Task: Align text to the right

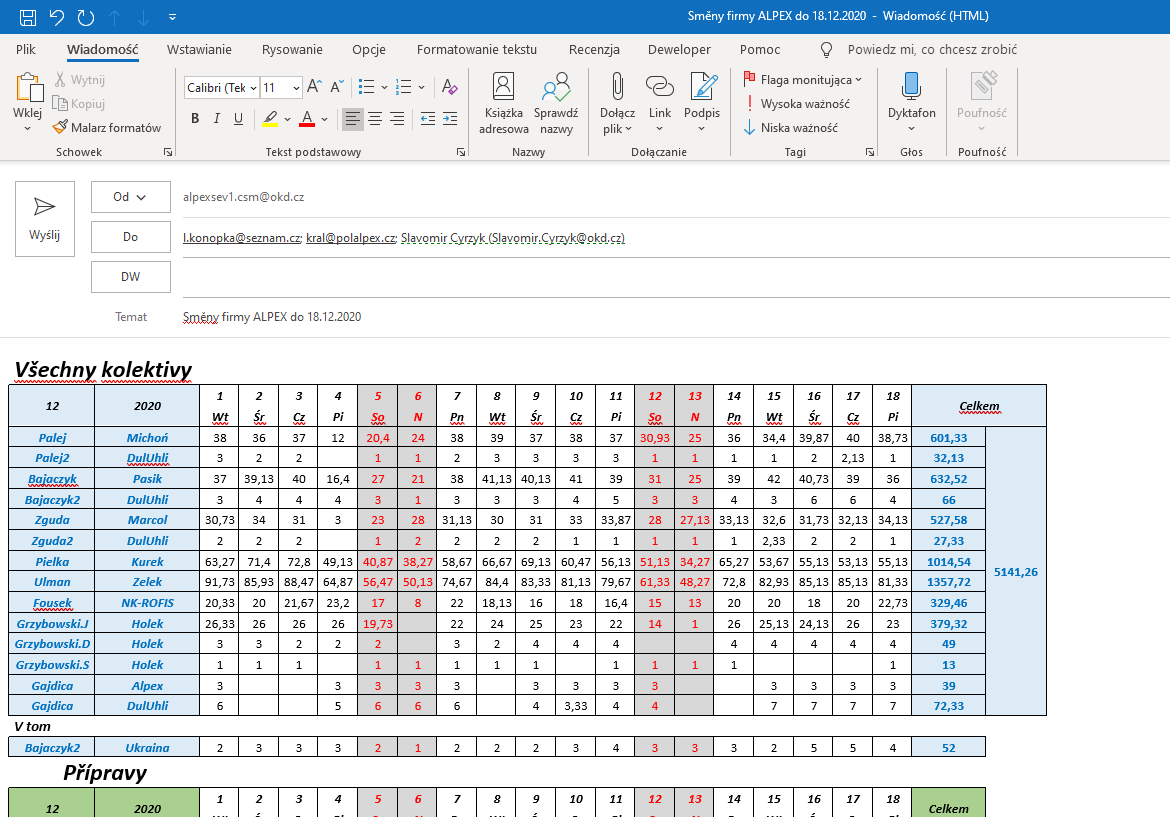Action: (397, 119)
